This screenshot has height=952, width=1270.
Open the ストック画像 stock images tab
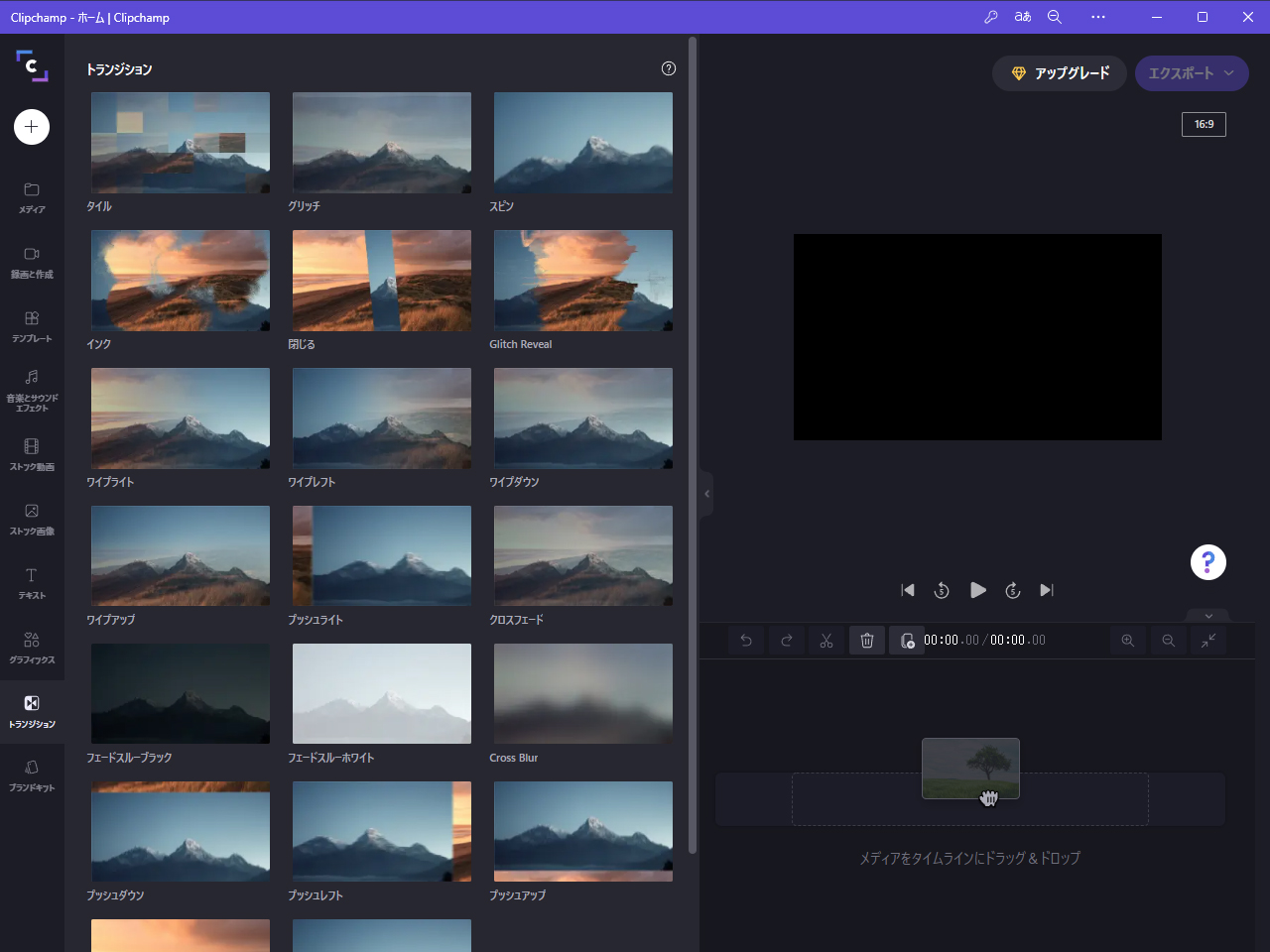coord(32,520)
